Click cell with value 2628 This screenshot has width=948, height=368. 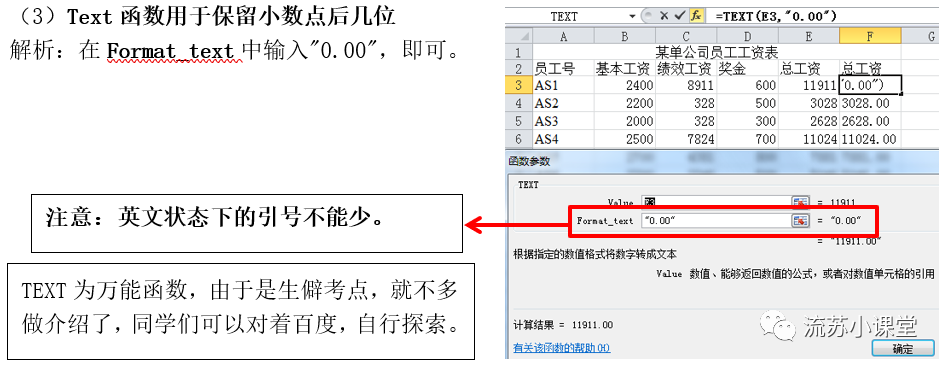809,121
